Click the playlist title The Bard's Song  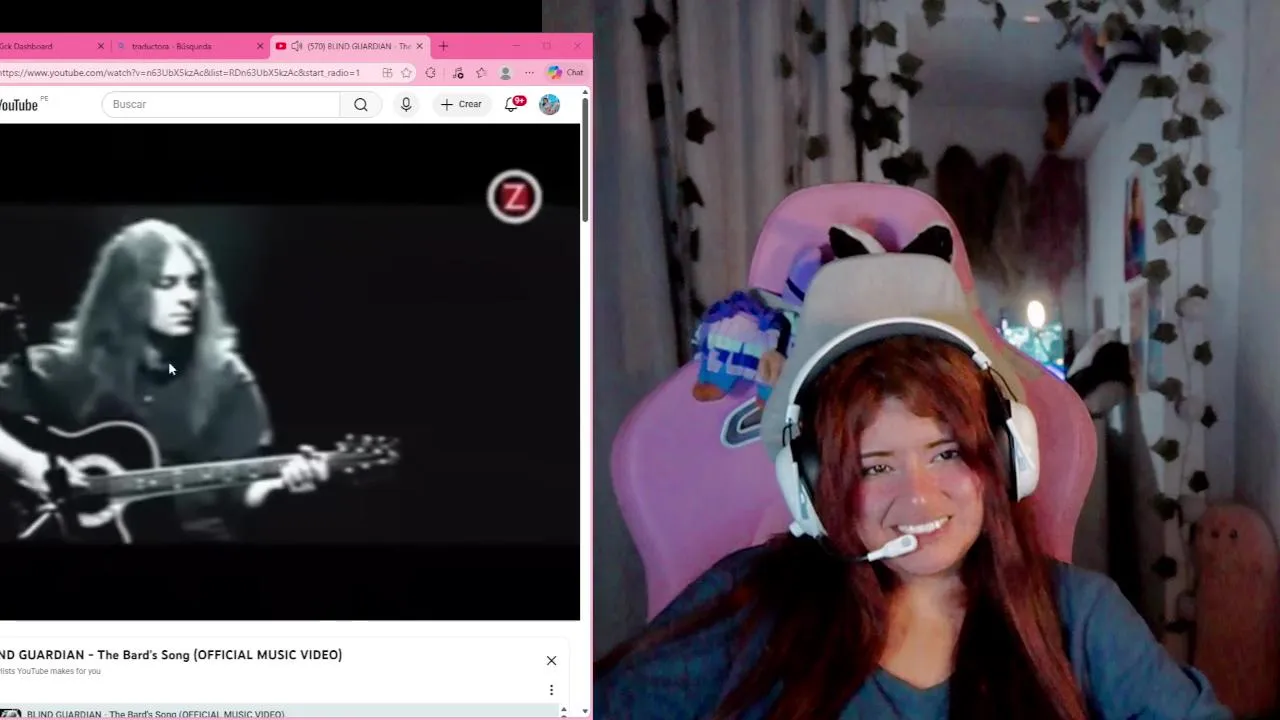tap(171, 655)
